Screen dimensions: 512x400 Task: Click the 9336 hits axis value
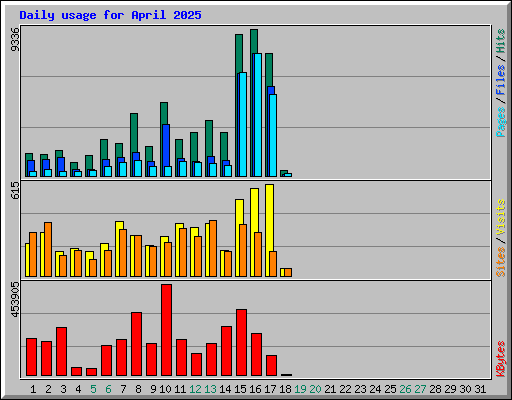[15, 40]
